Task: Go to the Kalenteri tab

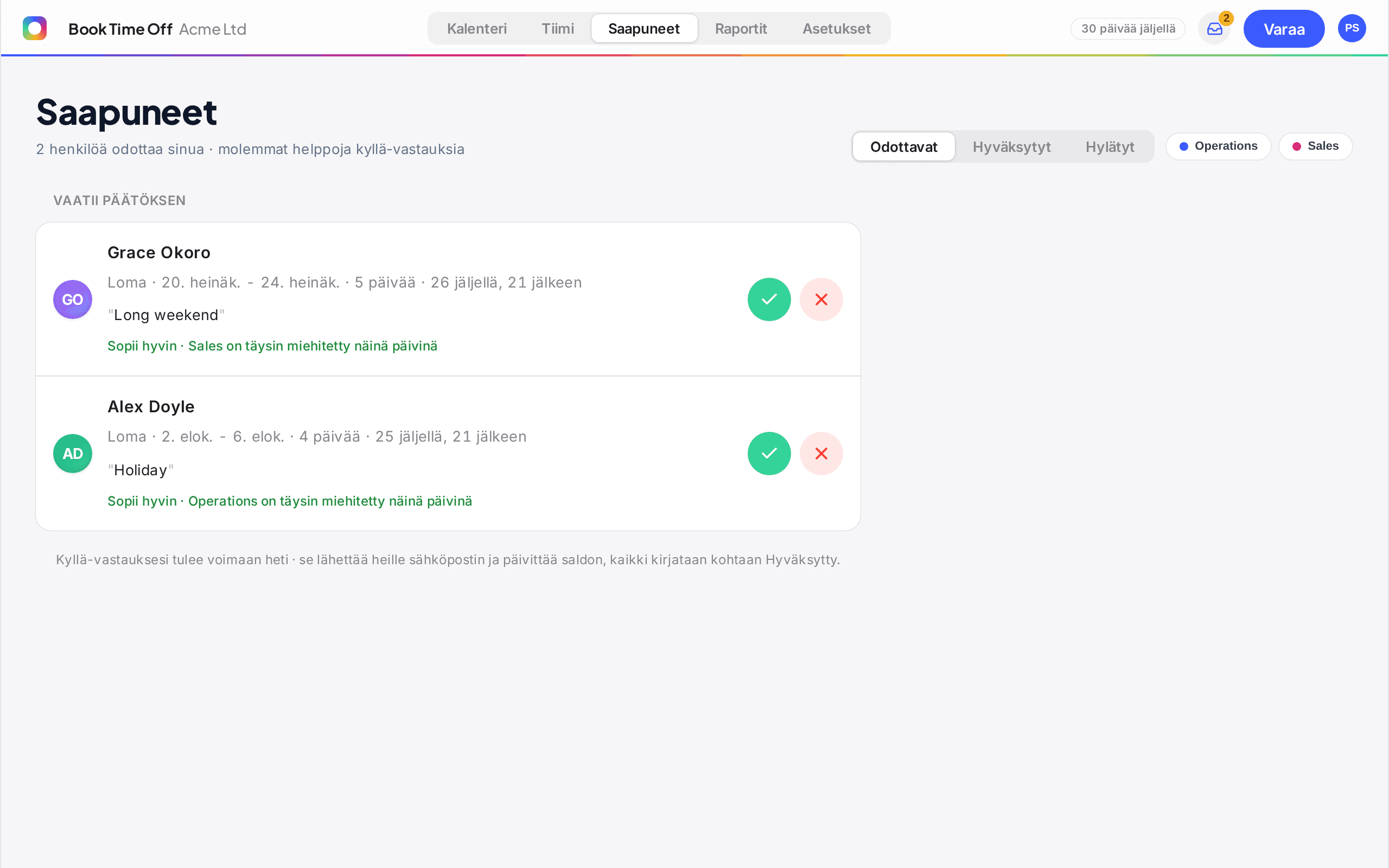Action: coord(476,29)
